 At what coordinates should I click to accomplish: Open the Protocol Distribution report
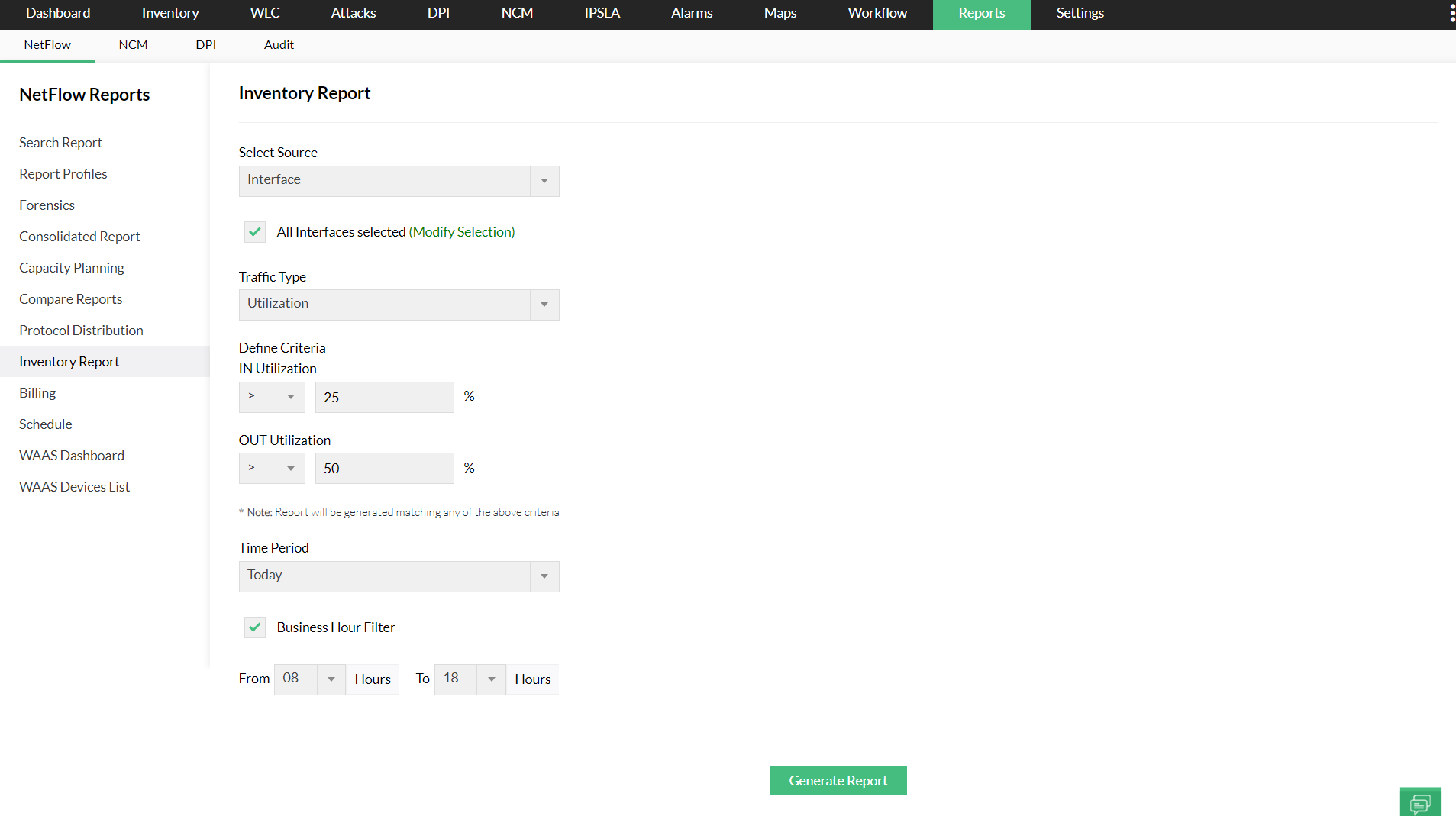[81, 330]
